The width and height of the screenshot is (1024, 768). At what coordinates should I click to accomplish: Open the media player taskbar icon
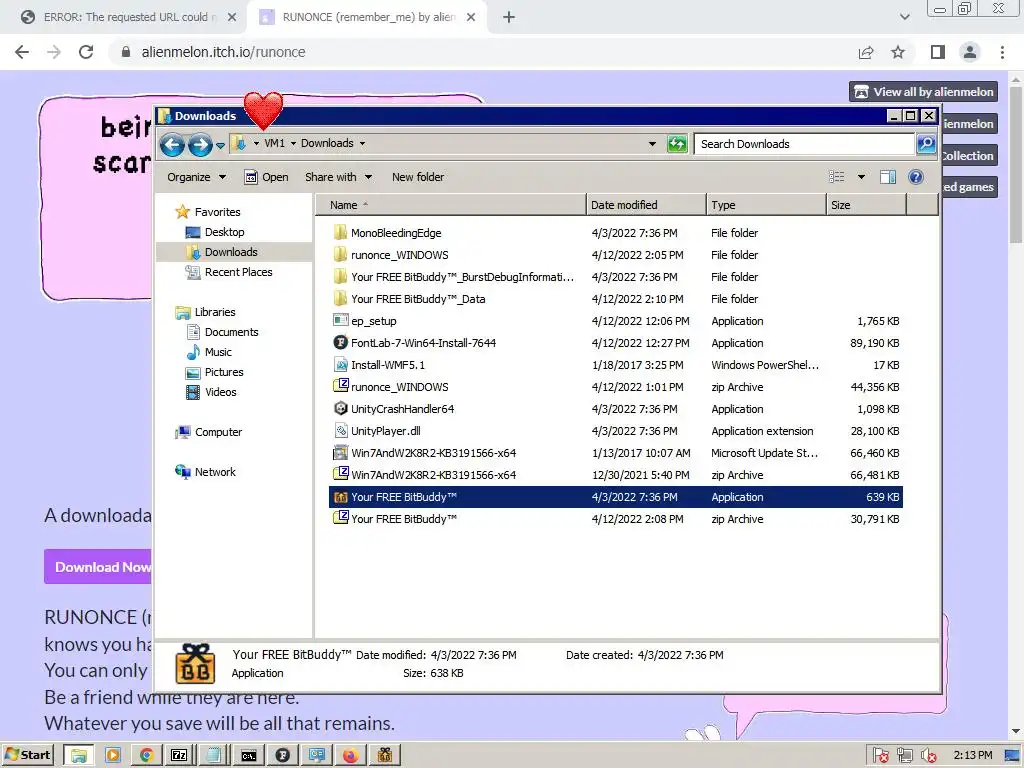pyautogui.click(x=112, y=756)
